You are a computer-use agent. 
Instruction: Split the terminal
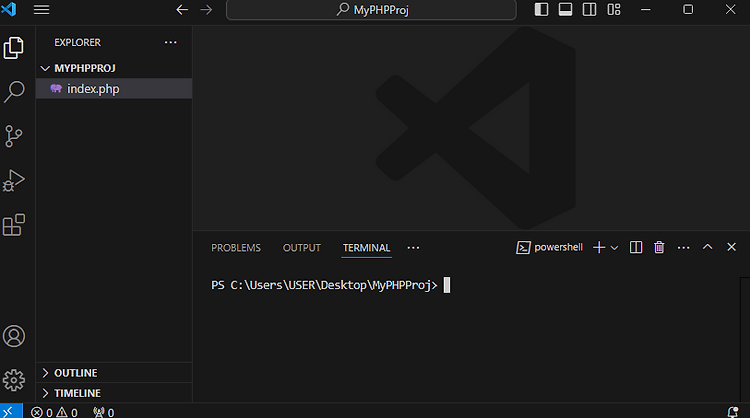pos(636,247)
